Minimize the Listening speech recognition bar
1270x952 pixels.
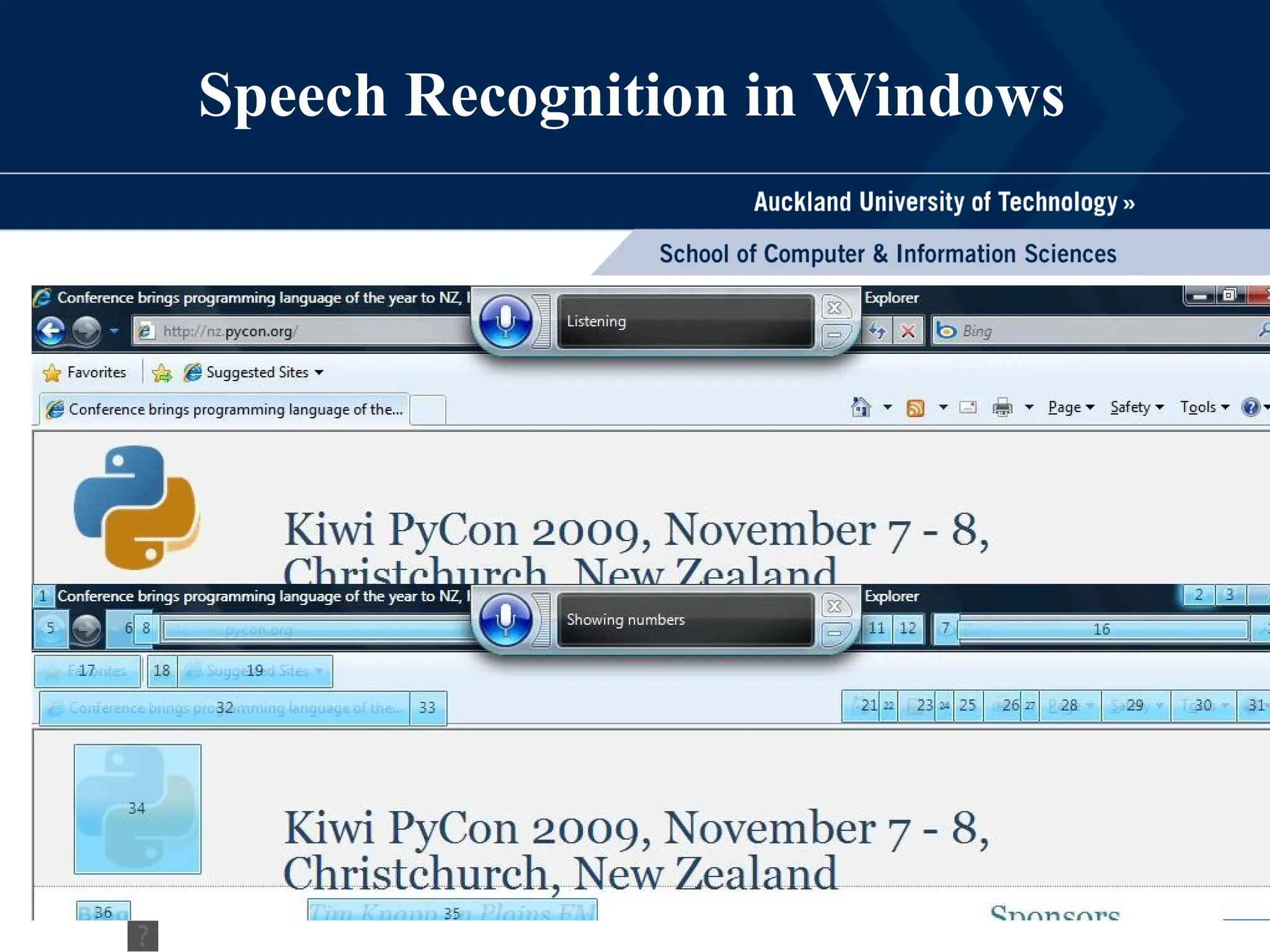pyautogui.click(x=835, y=335)
